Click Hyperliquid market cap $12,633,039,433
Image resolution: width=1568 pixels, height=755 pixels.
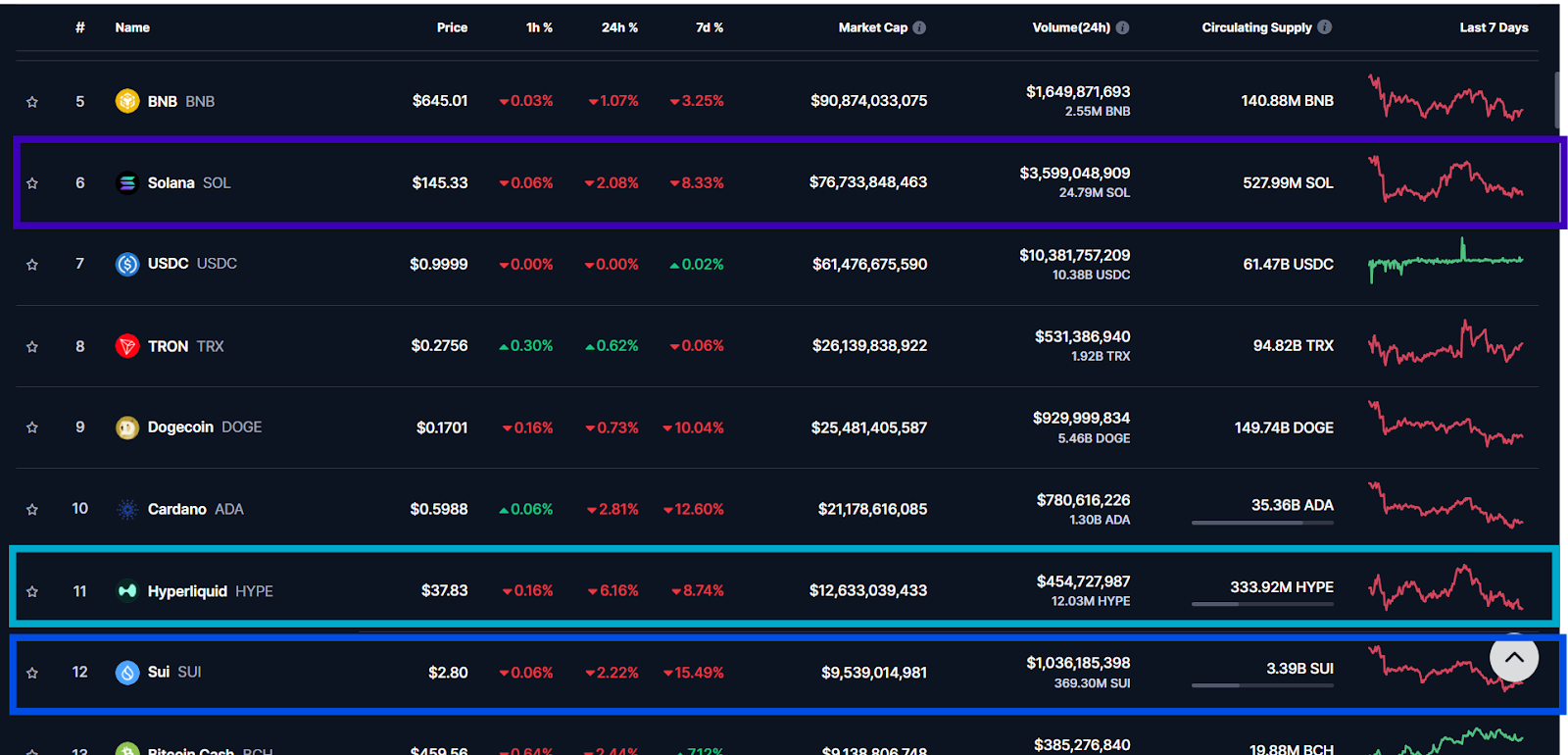click(x=868, y=590)
